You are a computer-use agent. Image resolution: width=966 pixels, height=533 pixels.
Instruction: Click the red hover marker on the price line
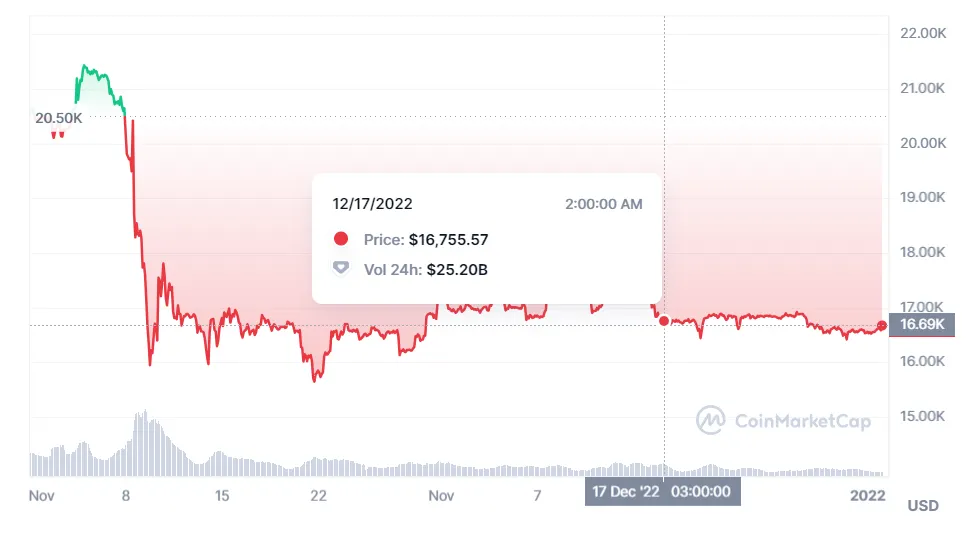664,320
